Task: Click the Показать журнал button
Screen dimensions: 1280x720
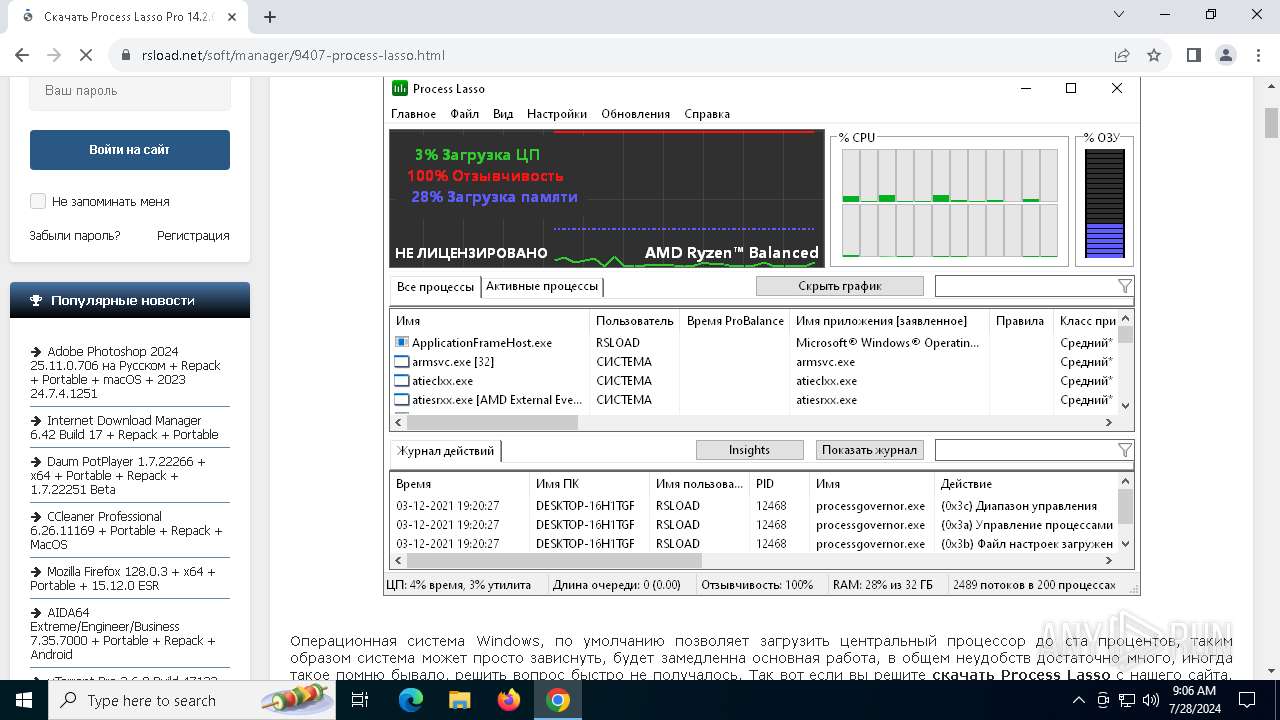Action: (869, 450)
